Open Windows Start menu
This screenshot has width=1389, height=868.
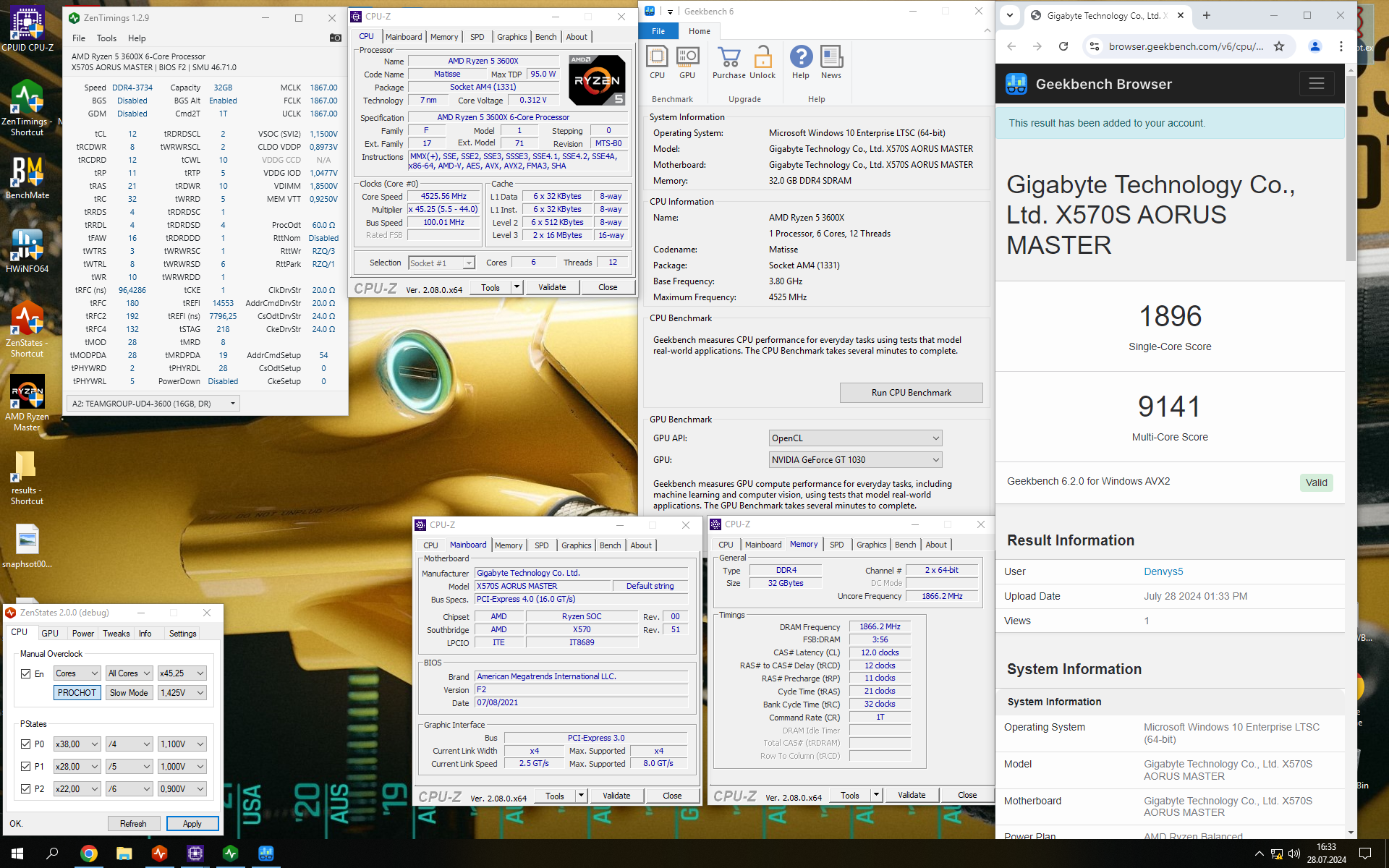pos(17,854)
